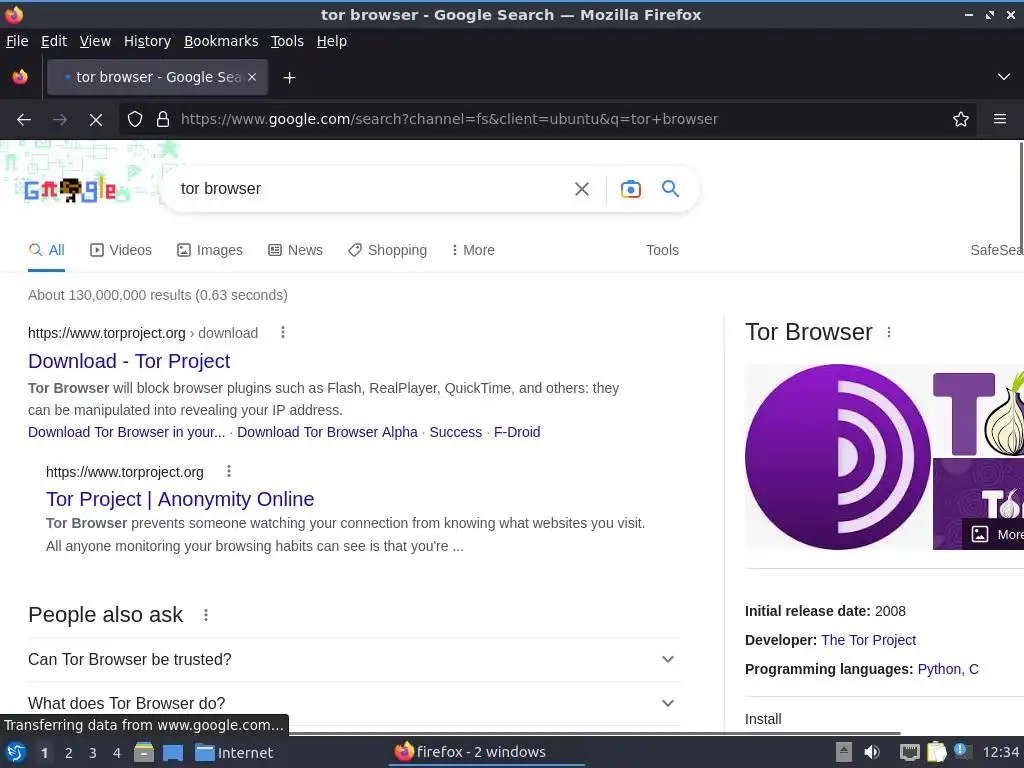Bookmark this page with the star icon

click(x=961, y=119)
